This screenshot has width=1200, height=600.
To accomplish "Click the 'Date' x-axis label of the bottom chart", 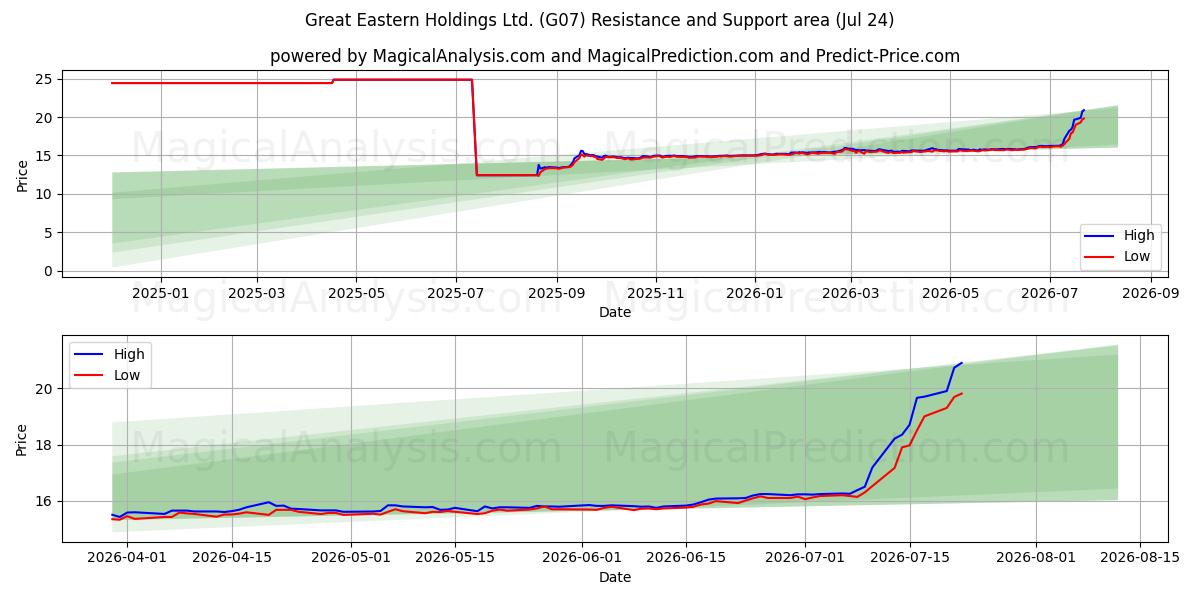I will 615,577.
